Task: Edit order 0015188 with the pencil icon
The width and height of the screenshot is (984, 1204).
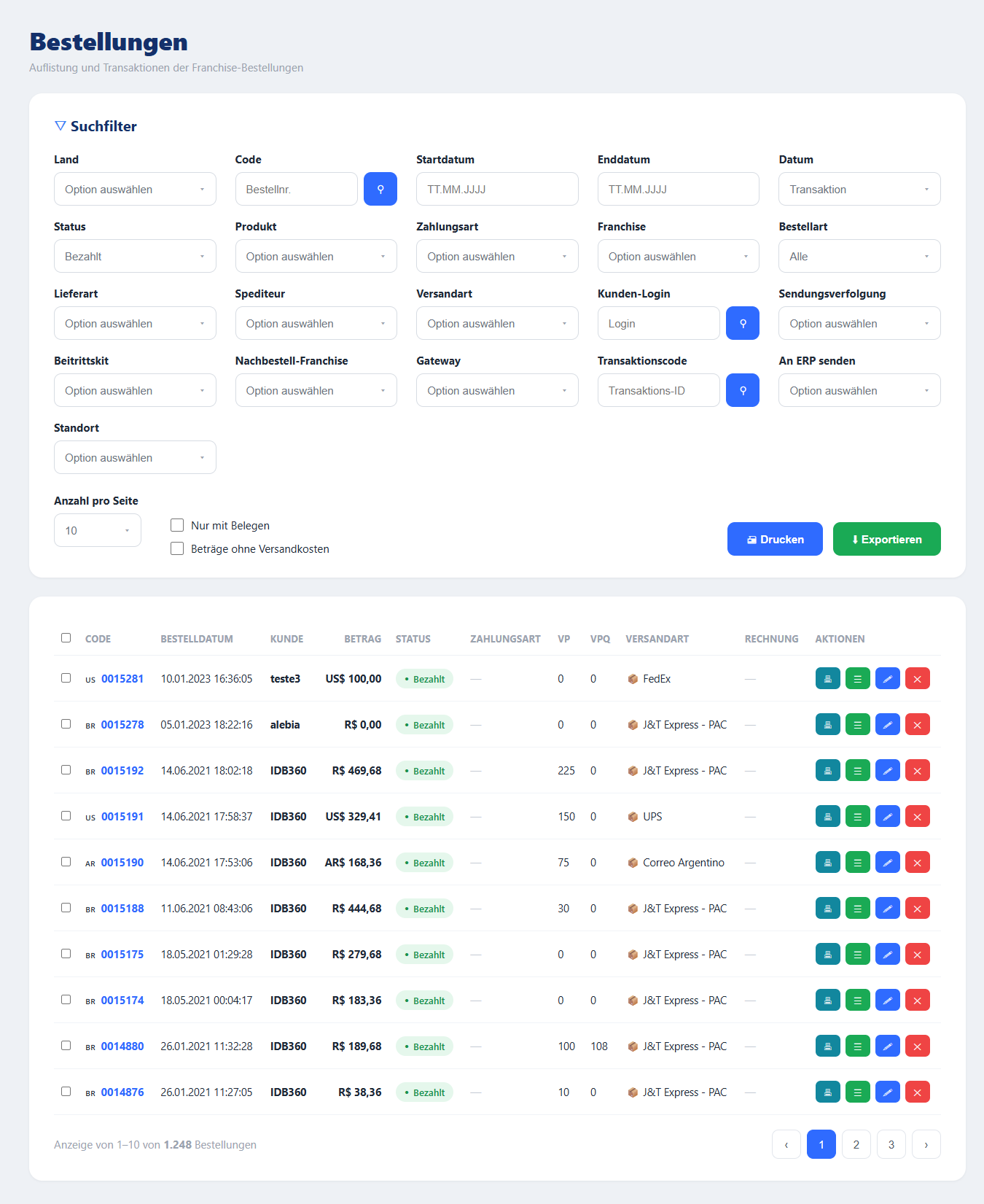Action: tap(888, 909)
